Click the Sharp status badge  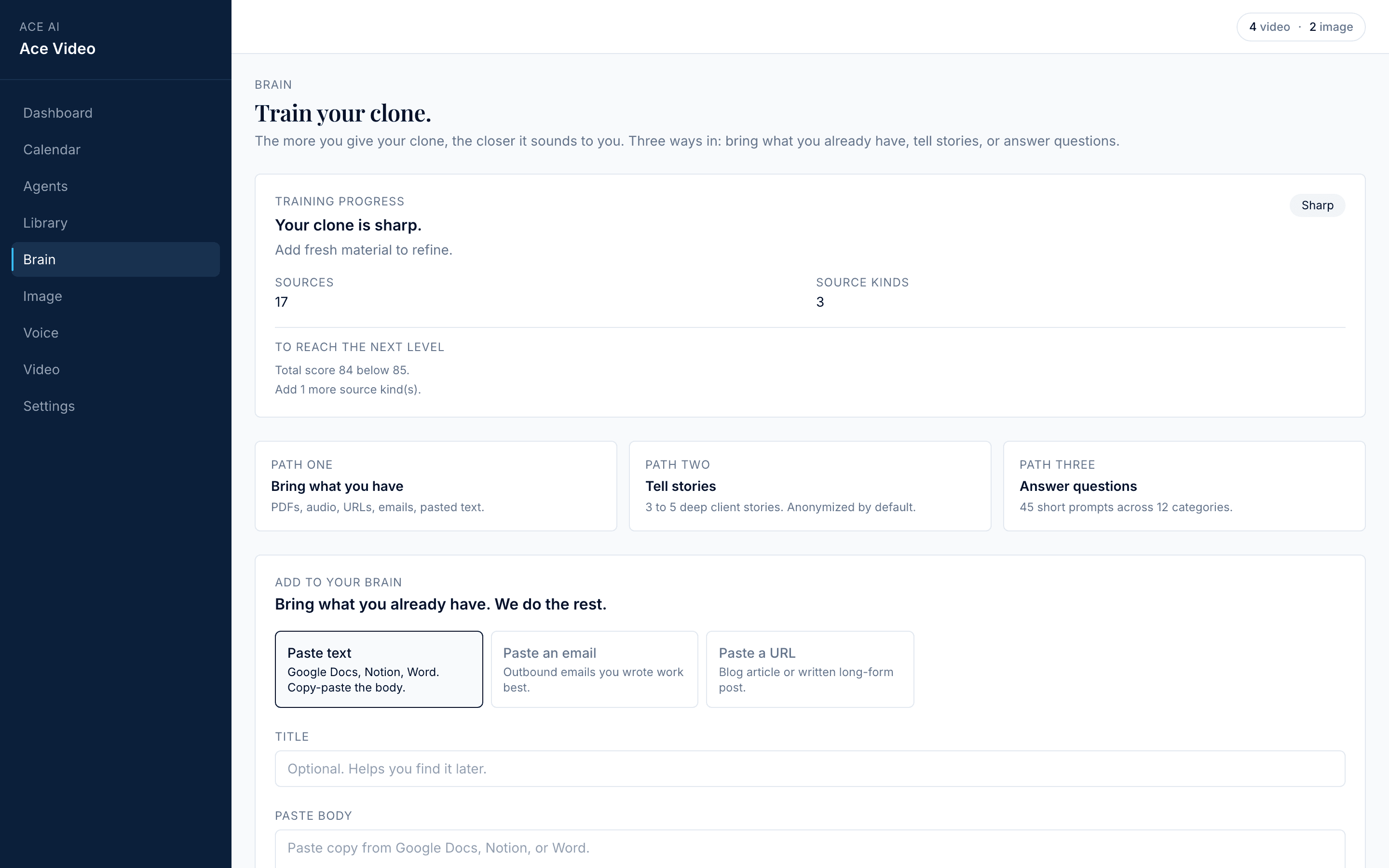(x=1317, y=205)
